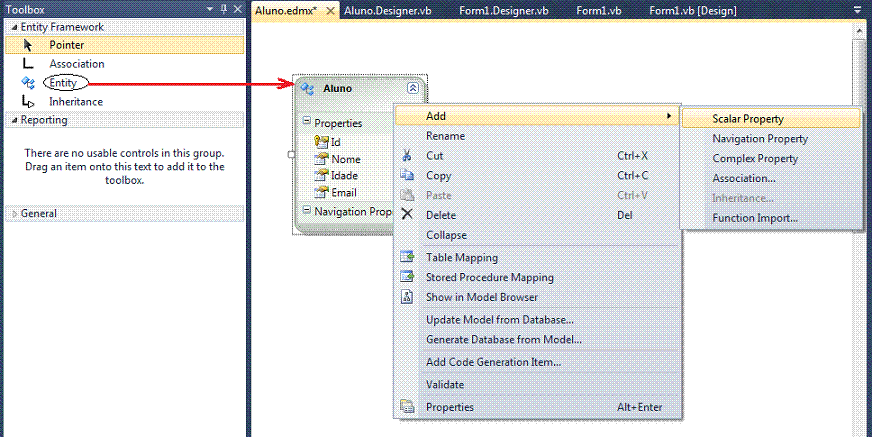Click the Nome property name
Screen dimensions: 872x437
click(x=346, y=159)
